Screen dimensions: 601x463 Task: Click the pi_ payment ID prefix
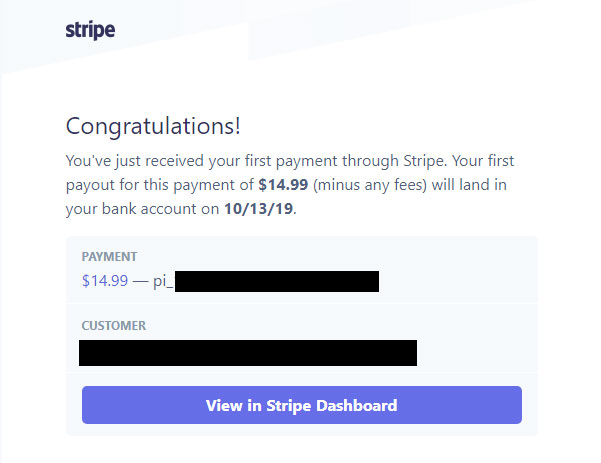(x=163, y=281)
